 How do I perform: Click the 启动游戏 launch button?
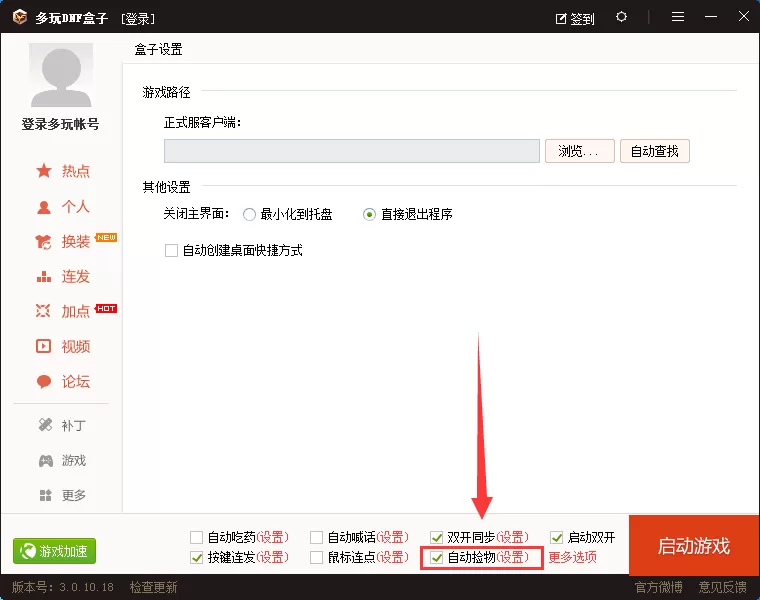pyautogui.click(x=694, y=546)
